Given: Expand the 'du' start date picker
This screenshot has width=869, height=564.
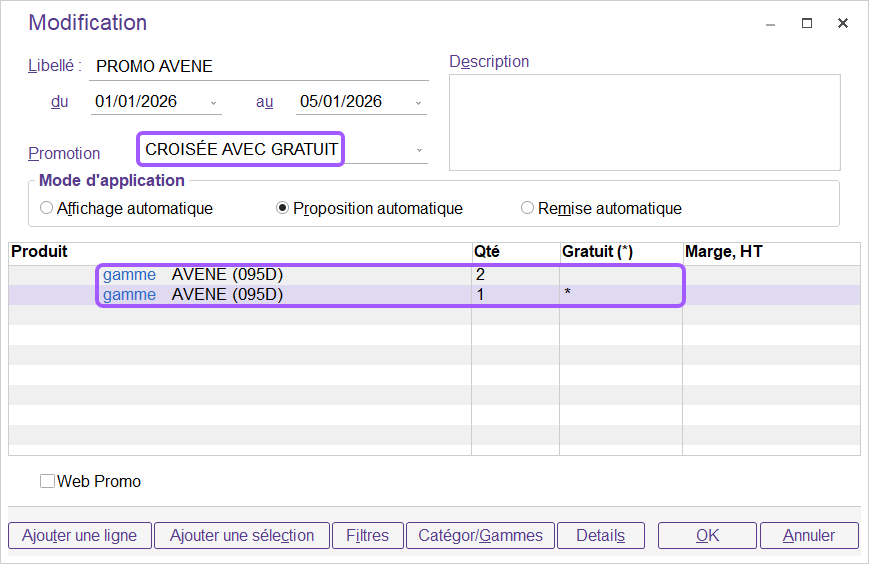Looking at the screenshot, I should pos(214,102).
